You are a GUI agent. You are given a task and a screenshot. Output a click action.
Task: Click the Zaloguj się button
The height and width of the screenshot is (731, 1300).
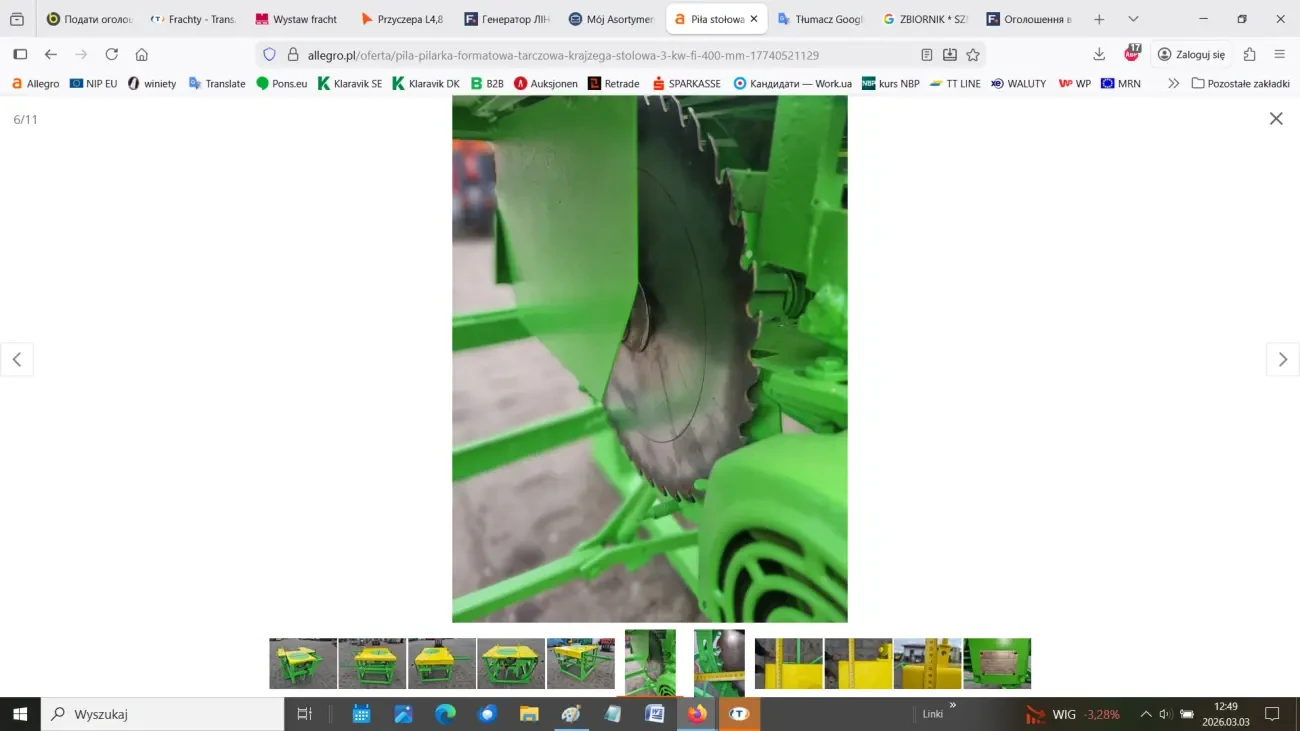point(1190,55)
